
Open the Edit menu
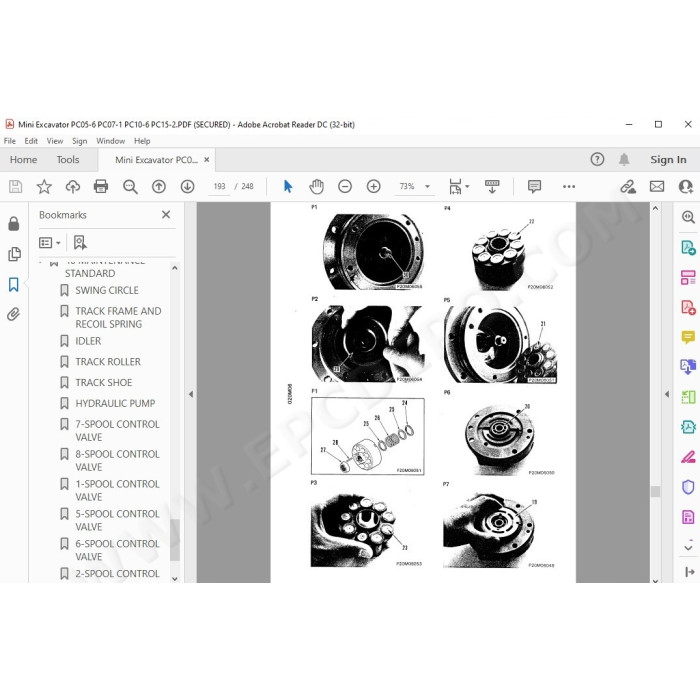pos(31,141)
